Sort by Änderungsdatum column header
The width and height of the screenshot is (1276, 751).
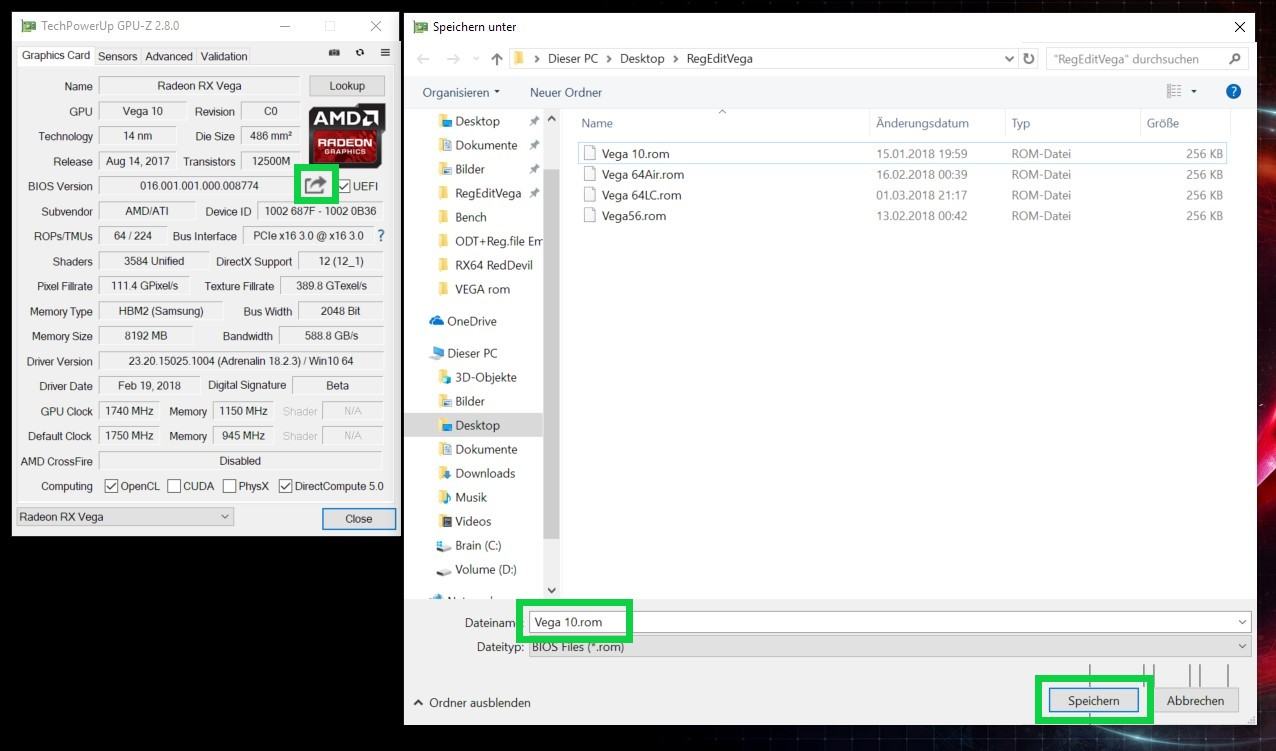pos(937,123)
